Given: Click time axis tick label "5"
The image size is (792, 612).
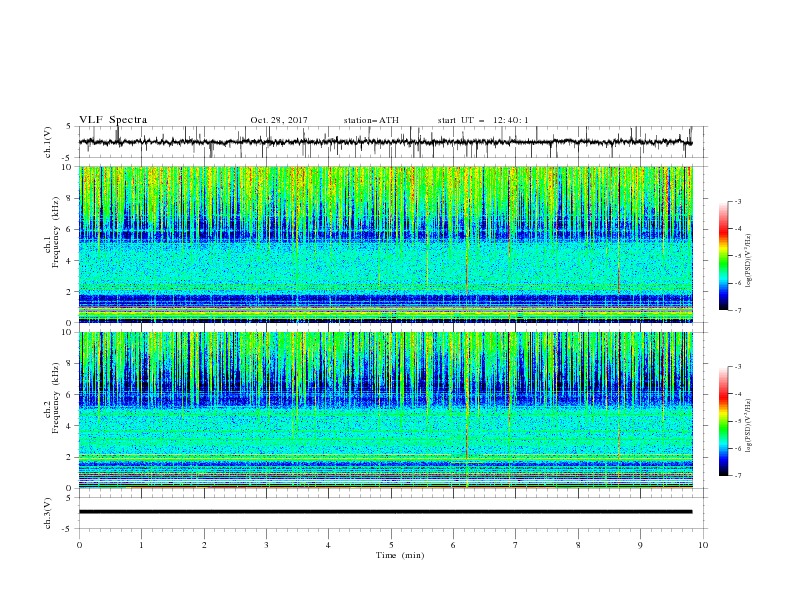Looking at the screenshot, I should pos(391,545).
